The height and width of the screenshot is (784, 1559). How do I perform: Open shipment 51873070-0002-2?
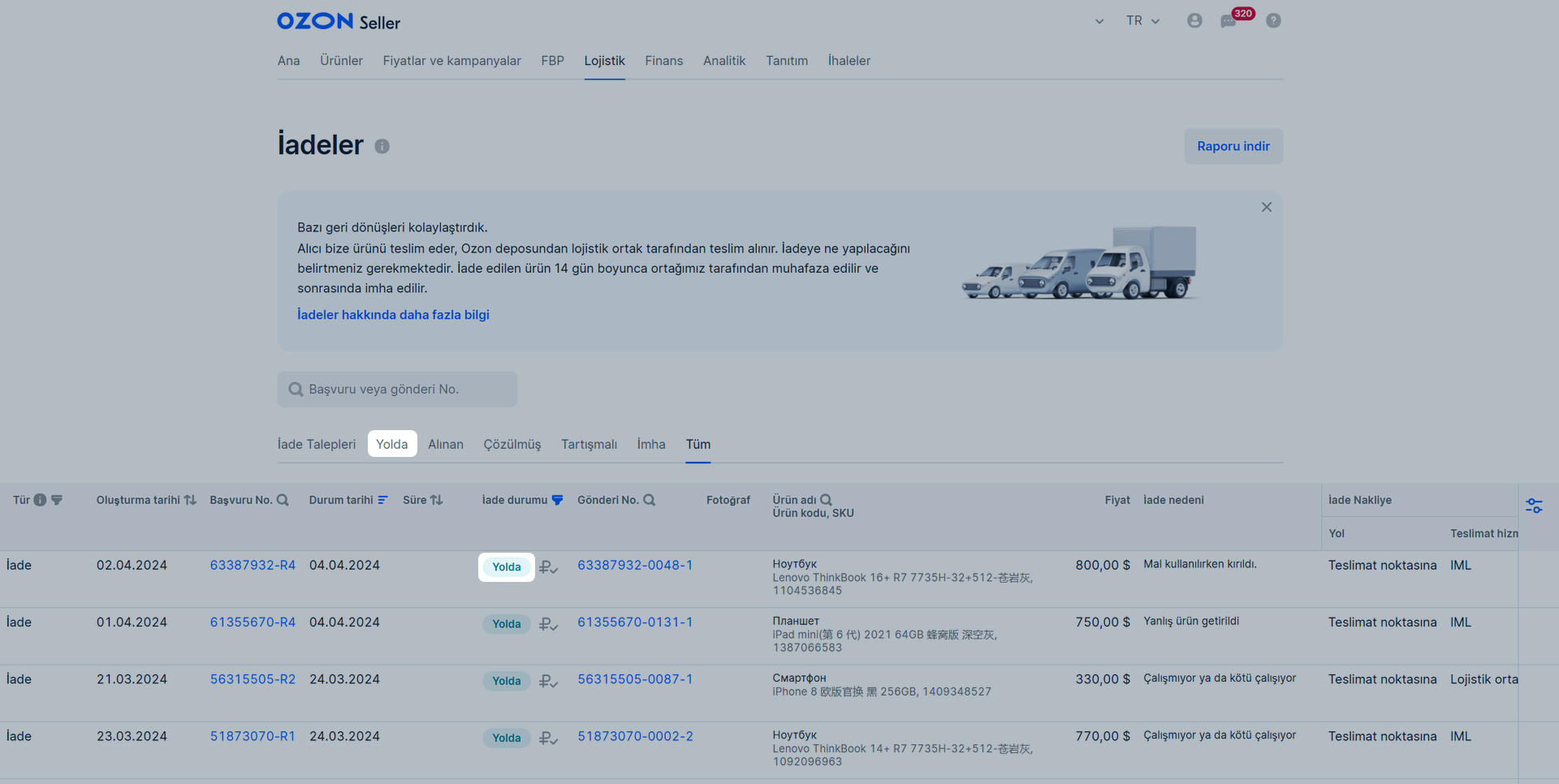(x=635, y=736)
